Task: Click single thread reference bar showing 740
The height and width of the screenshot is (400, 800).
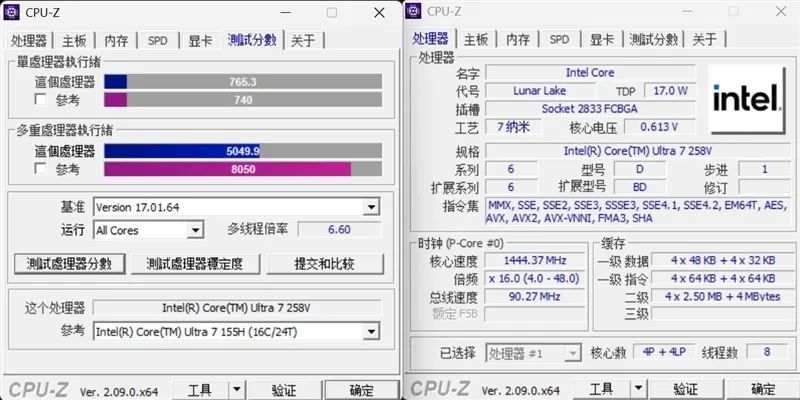Action: pos(243,99)
